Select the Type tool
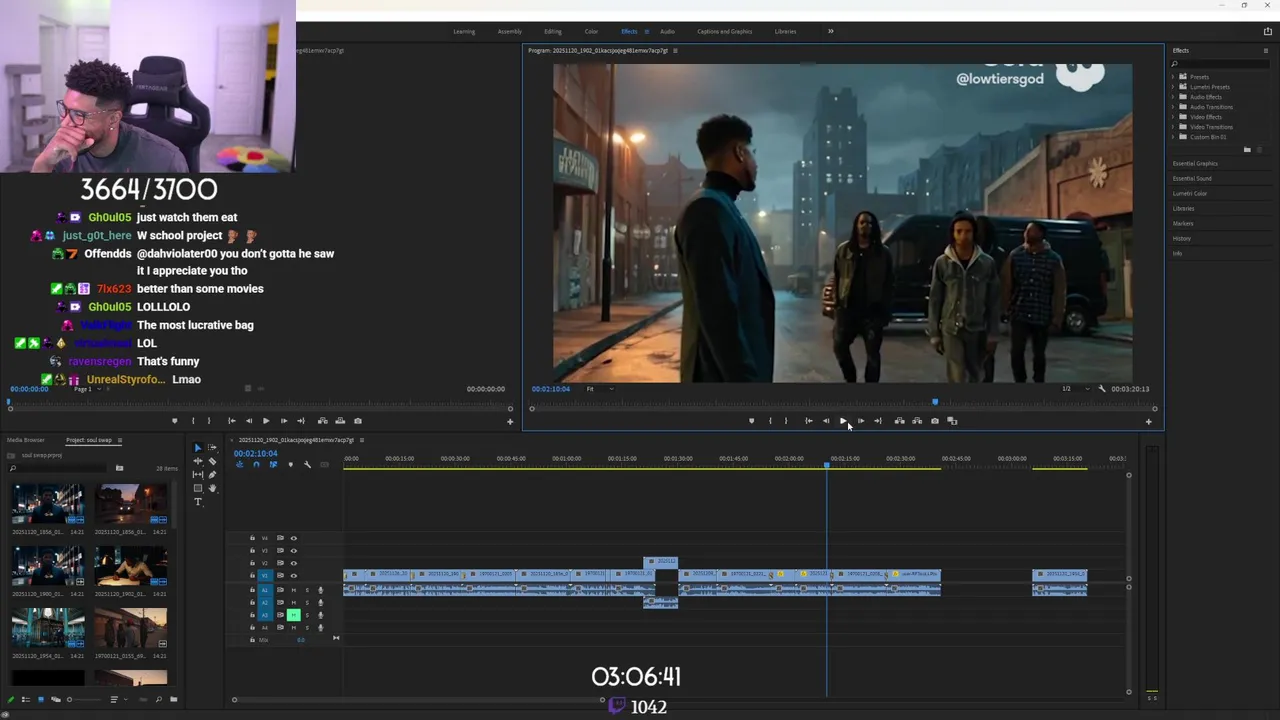 click(x=198, y=502)
